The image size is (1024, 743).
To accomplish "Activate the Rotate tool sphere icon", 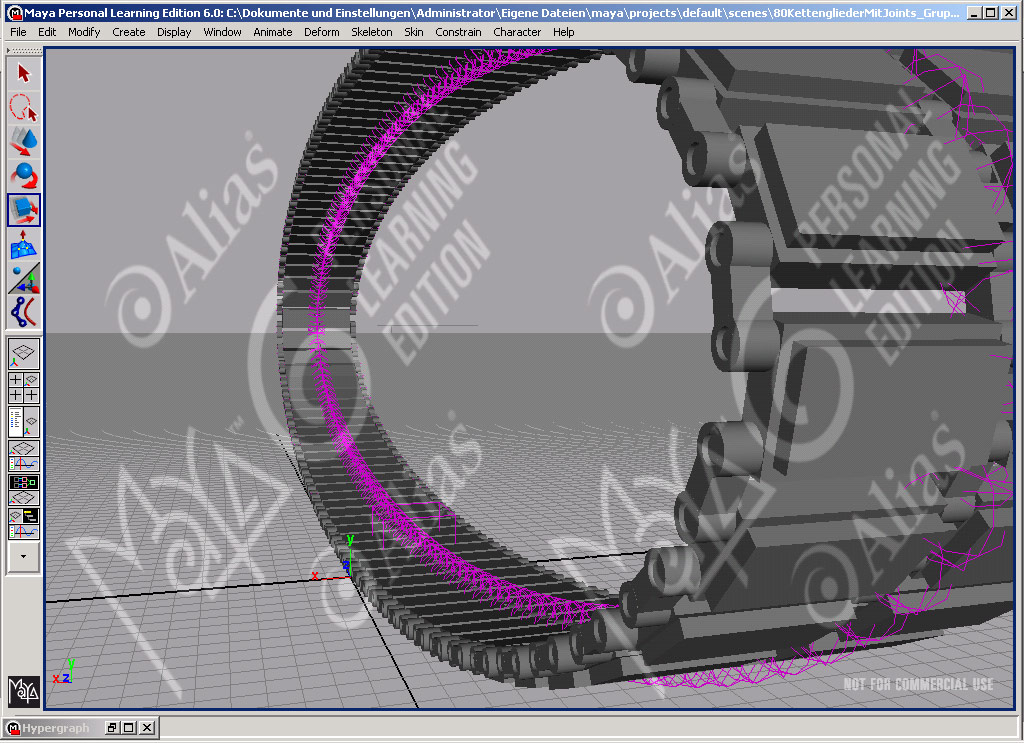I will coord(24,176).
